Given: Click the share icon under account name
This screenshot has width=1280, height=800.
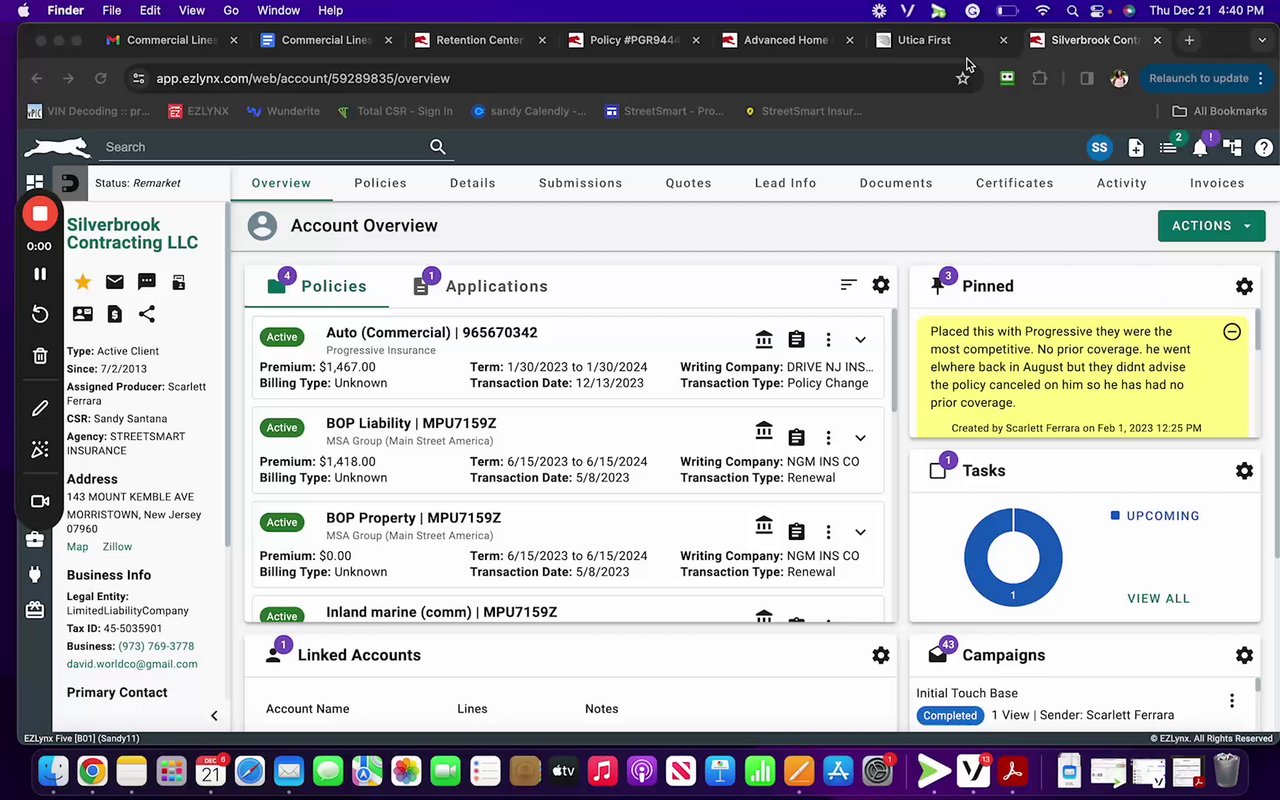Looking at the screenshot, I should (x=147, y=314).
